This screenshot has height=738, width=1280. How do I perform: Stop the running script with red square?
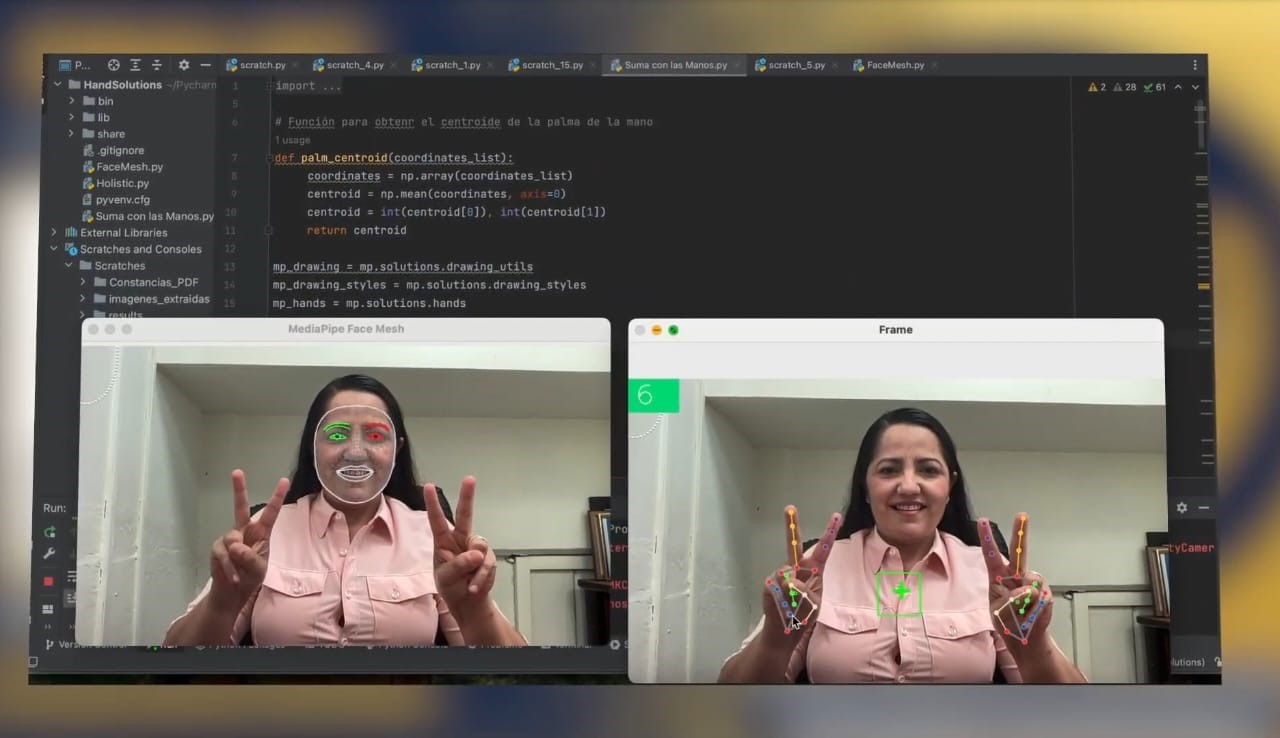(48, 581)
